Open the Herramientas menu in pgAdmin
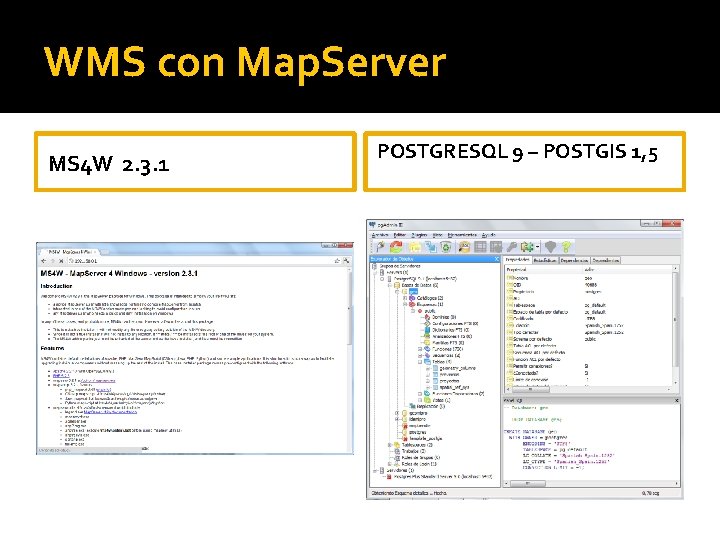Screen dimensions: 720x540 pos(462,235)
